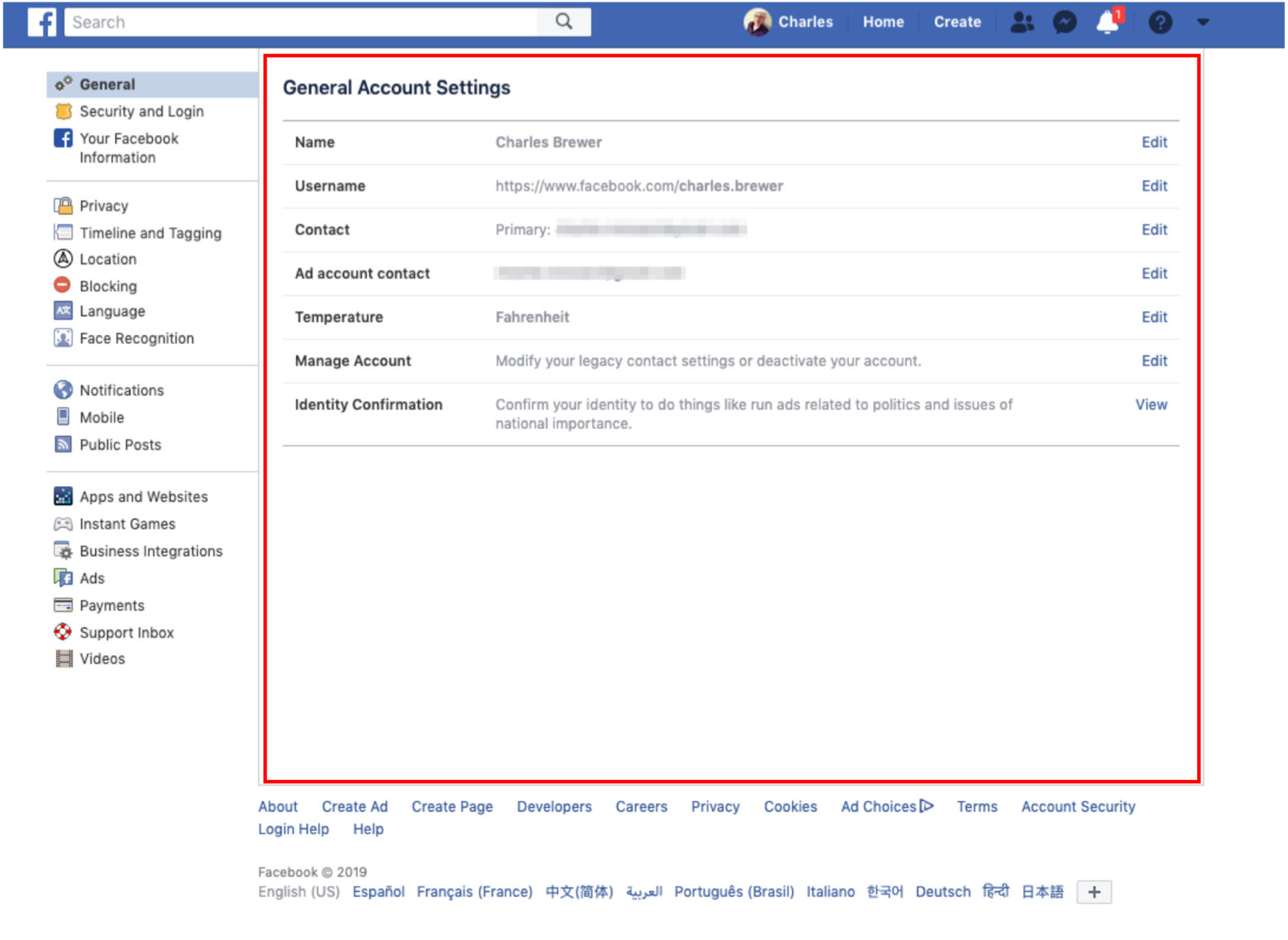Click the Notifications globe icon in sidebar
The image size is (1288, 940).
click(63, 389)
